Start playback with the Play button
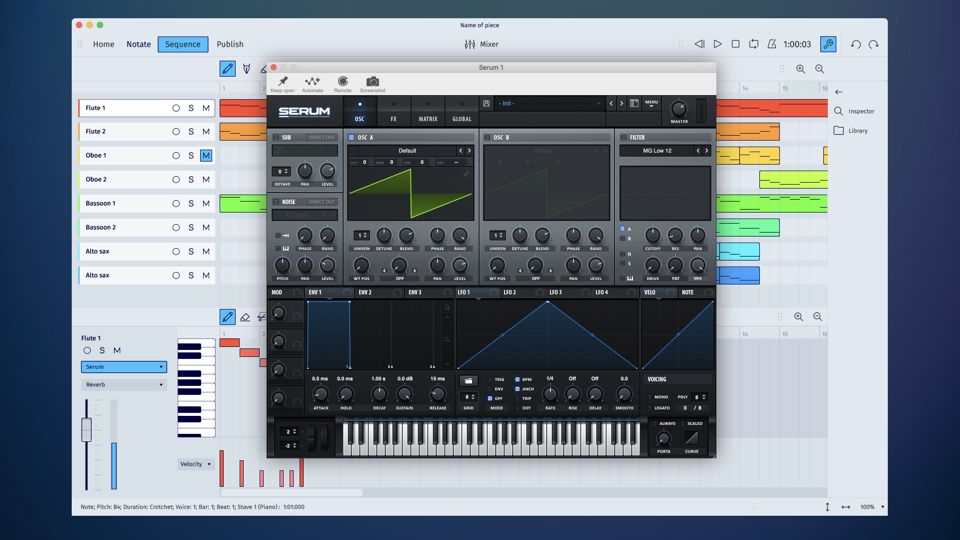This screenshot has height=540, width=960. tap(718, 44)
